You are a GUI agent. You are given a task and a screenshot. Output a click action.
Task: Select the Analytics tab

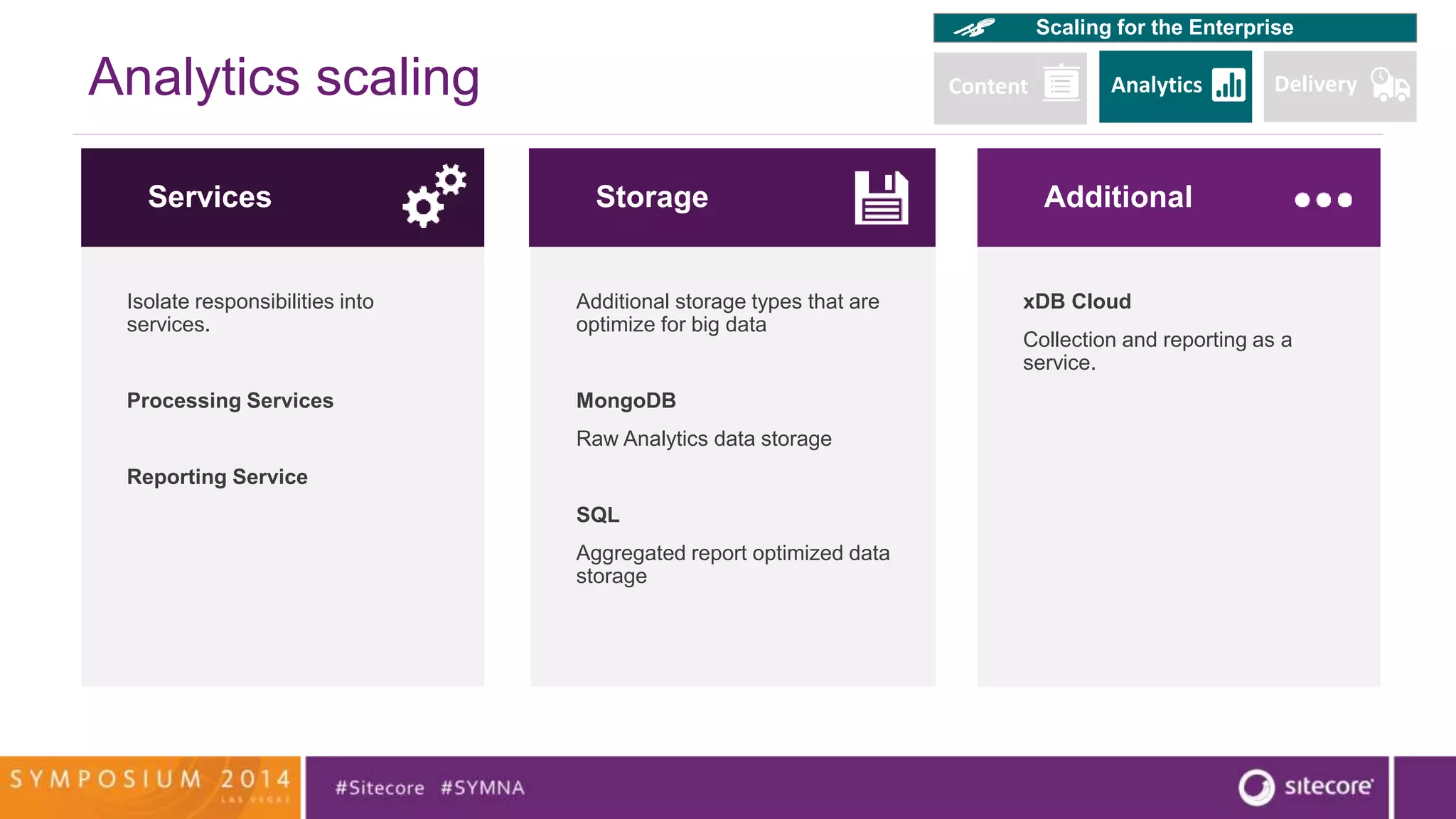tap(1175, 87)
